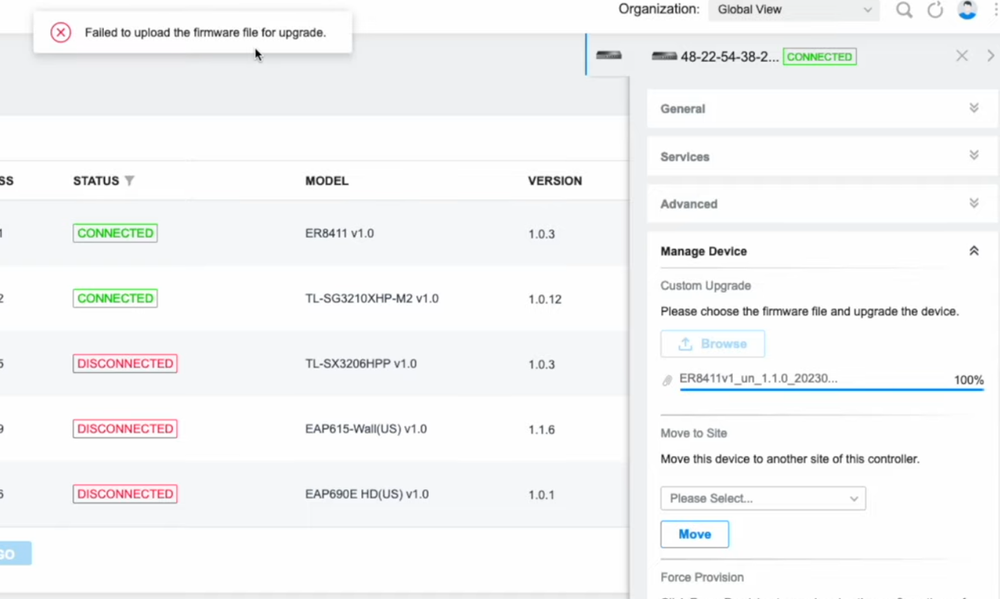
Task: Open the Please Select site dropdown
Action: click(x=763, y=498)
